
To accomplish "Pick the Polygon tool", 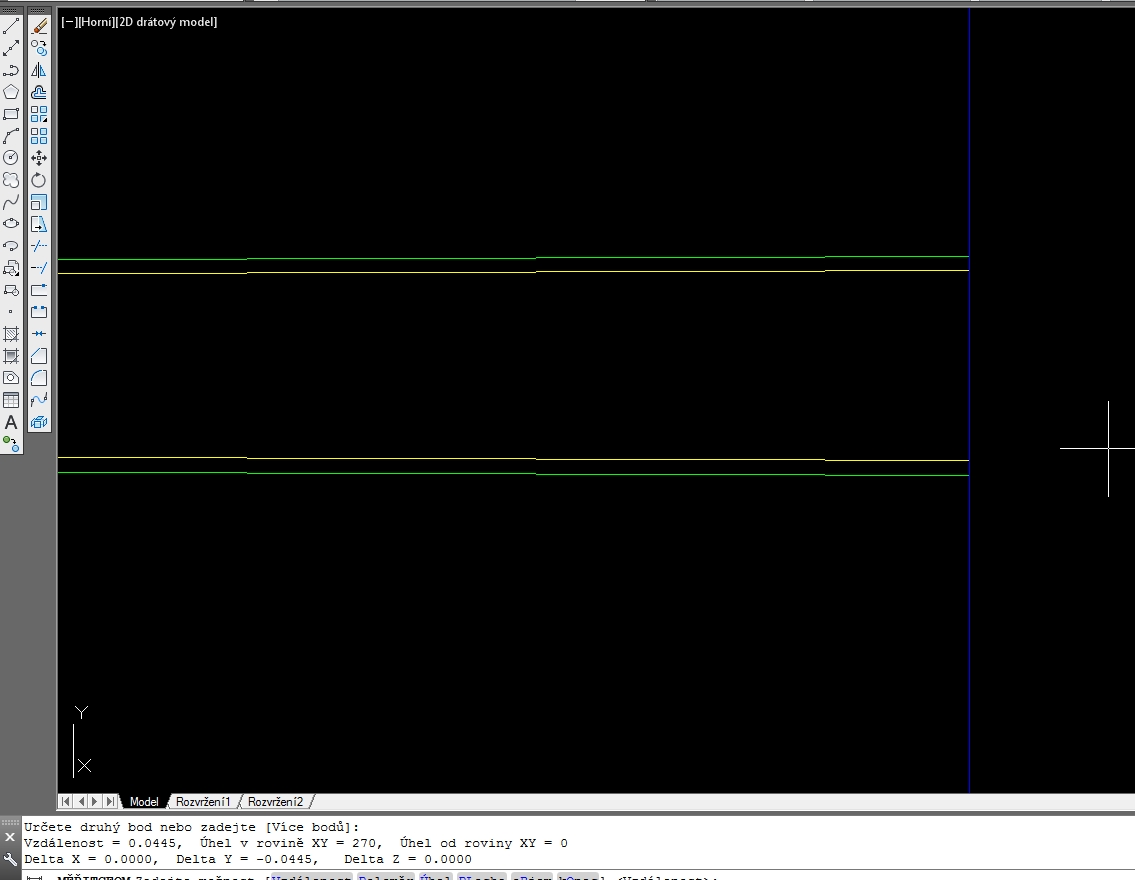I will [11, 92].
